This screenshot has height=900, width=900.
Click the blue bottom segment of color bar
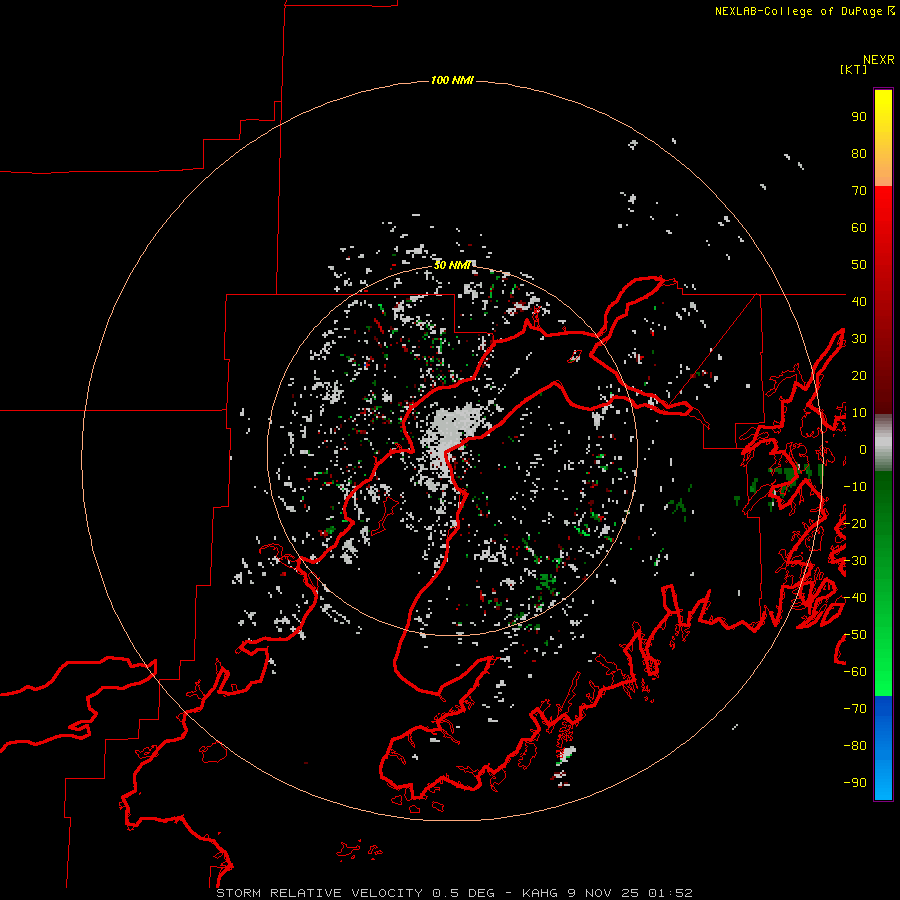[883, 748]
